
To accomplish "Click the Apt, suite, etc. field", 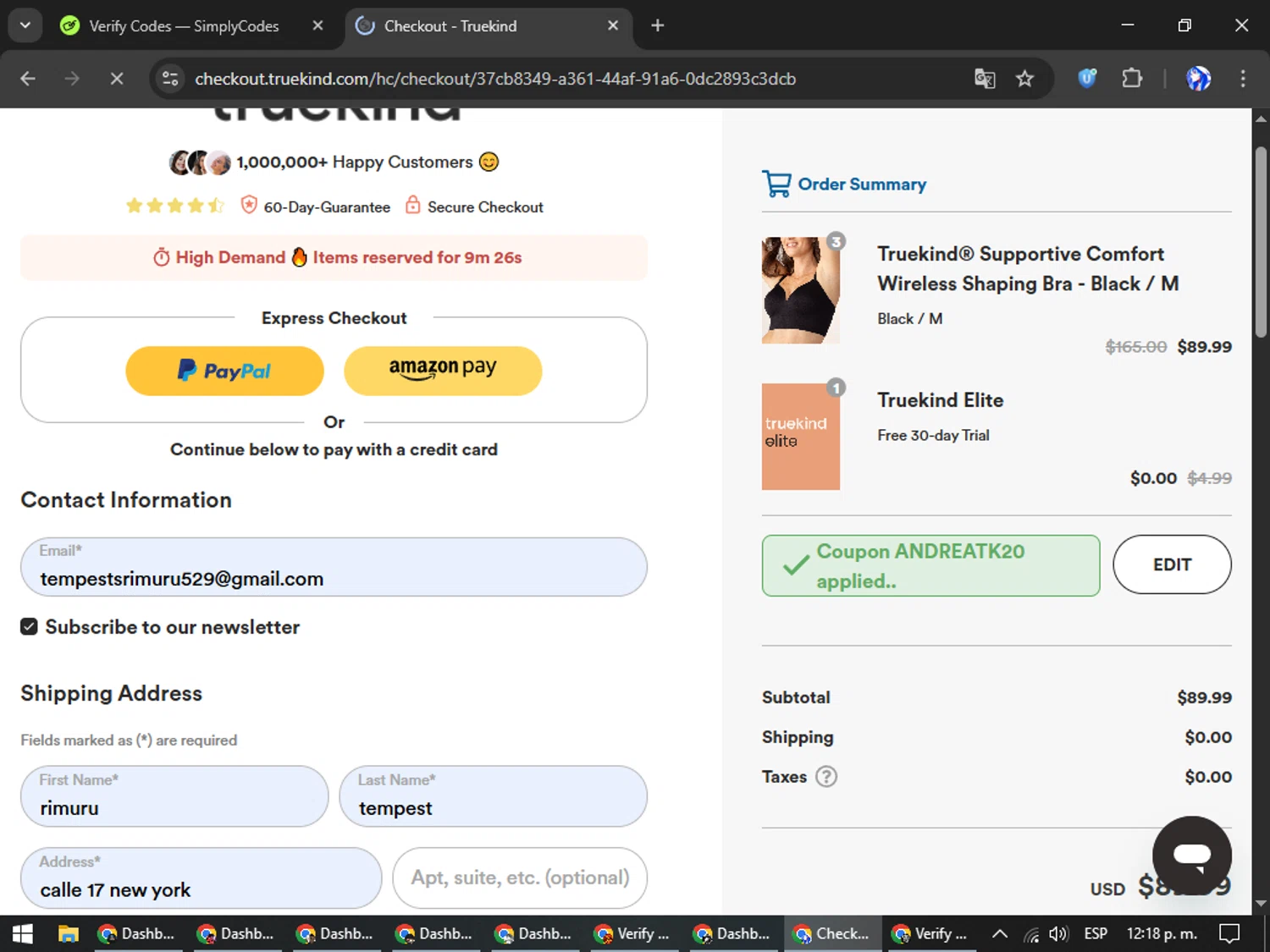I will 520,878.
